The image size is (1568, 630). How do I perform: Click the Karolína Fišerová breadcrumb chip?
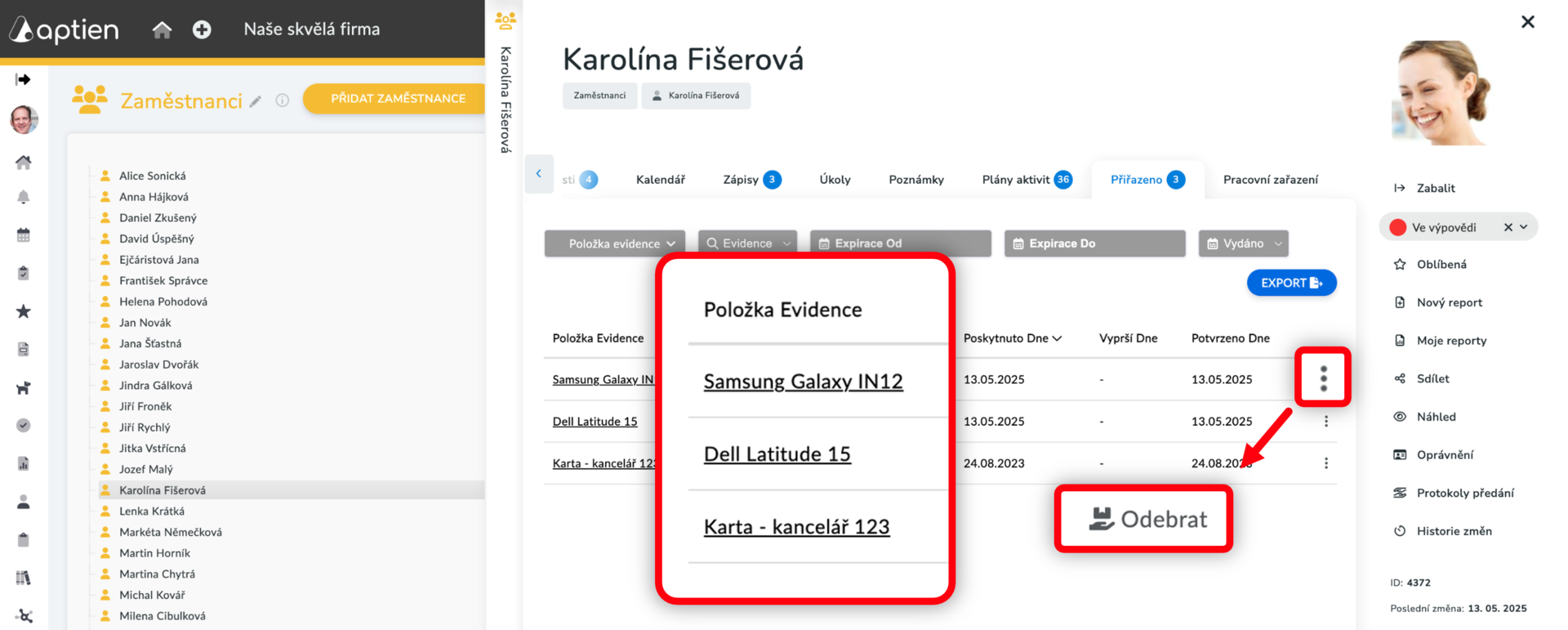tap(696, 96)
